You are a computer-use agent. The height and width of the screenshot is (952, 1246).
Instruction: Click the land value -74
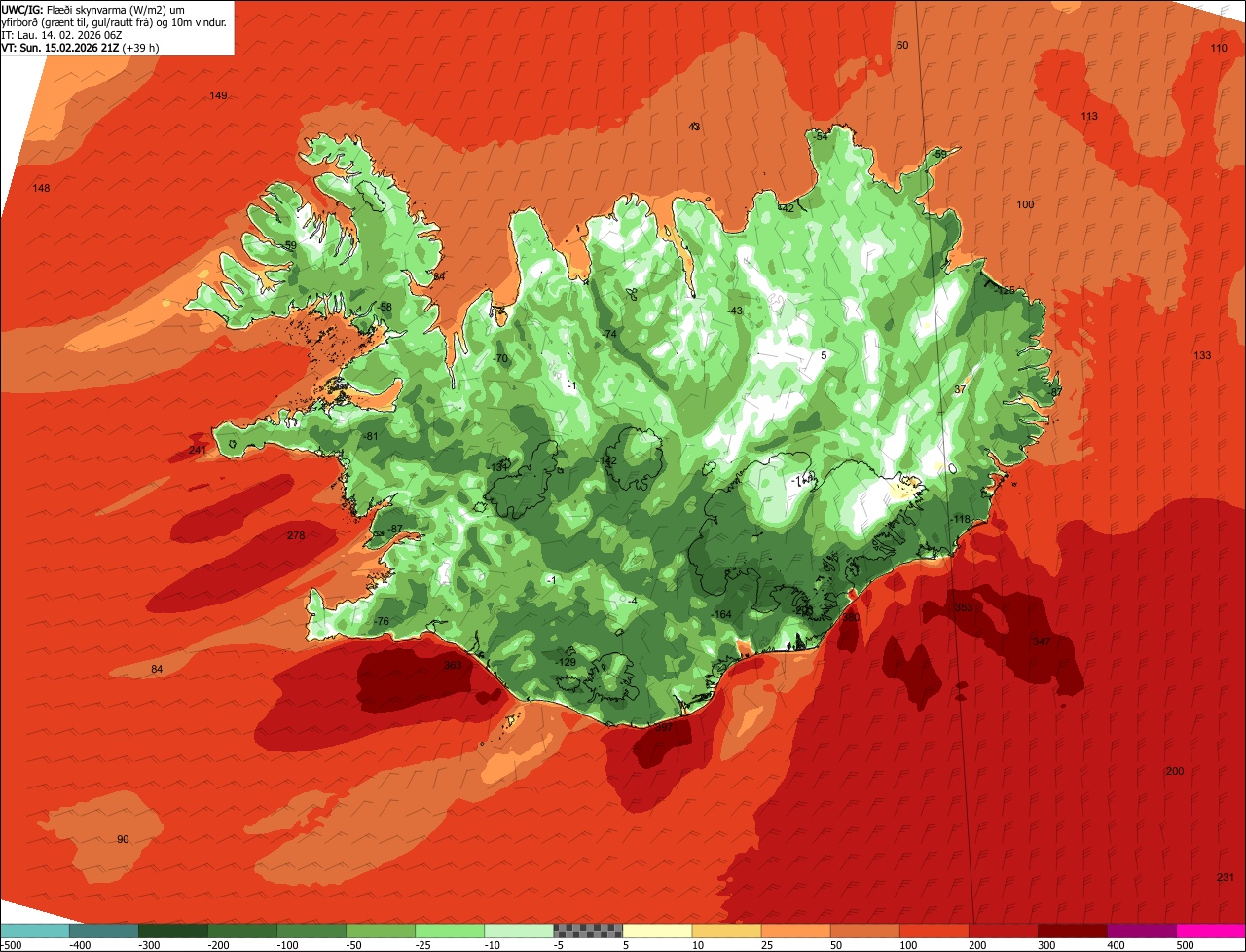pos(609,334)
